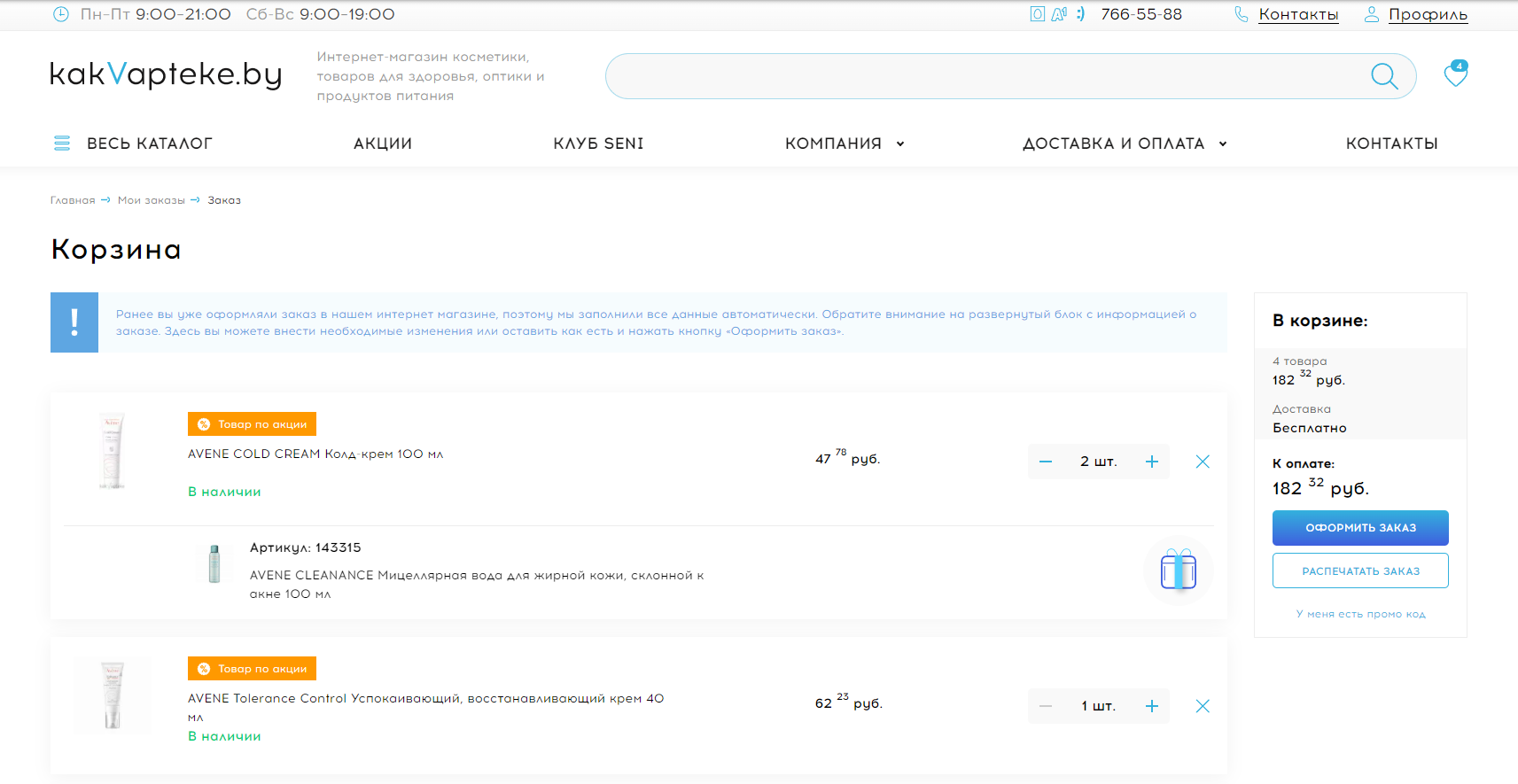
Task: Click the clock icon beside working hours
Action: pyautogui.click(x=61, y=14)
